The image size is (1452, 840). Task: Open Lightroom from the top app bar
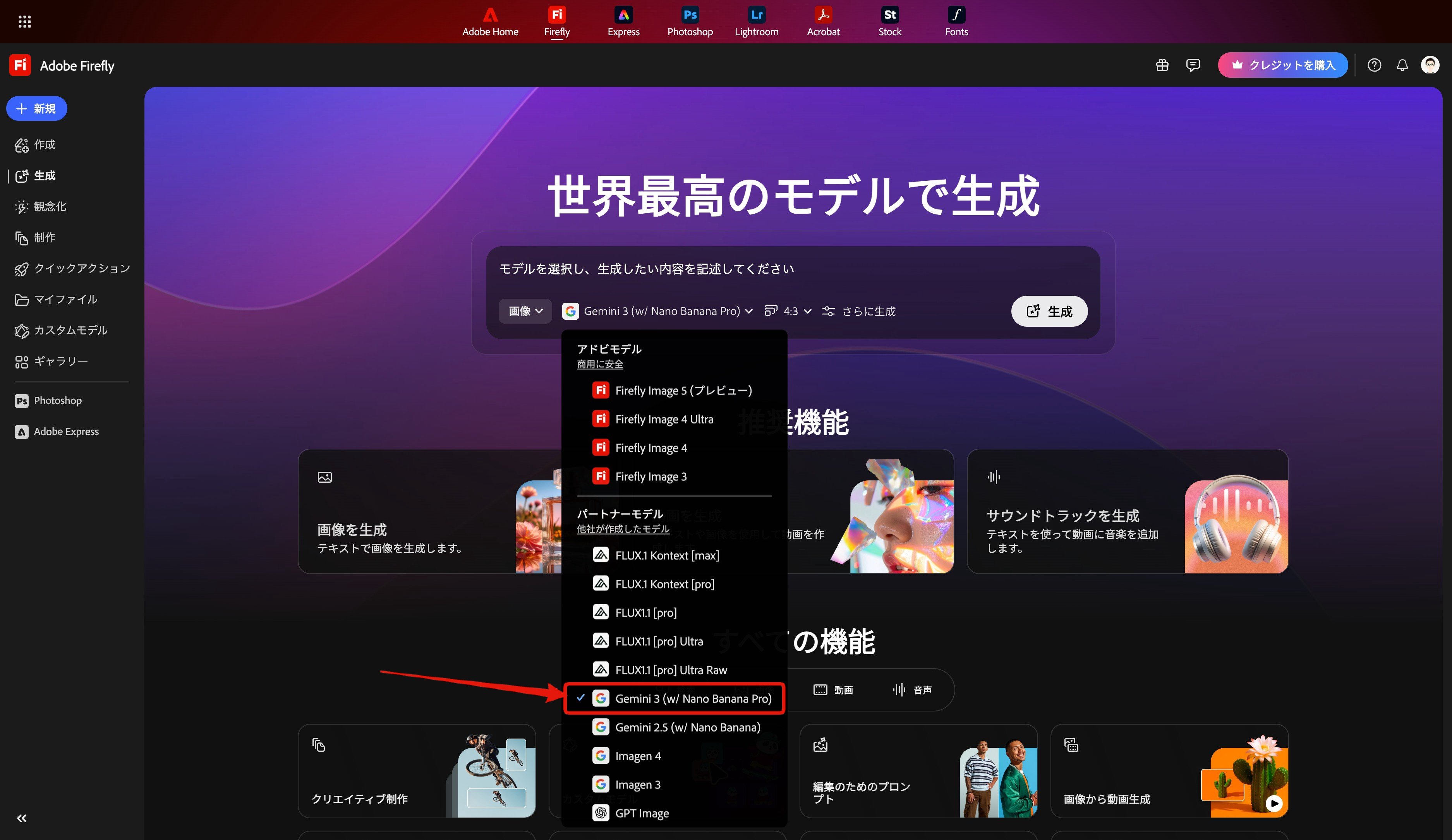756,21
